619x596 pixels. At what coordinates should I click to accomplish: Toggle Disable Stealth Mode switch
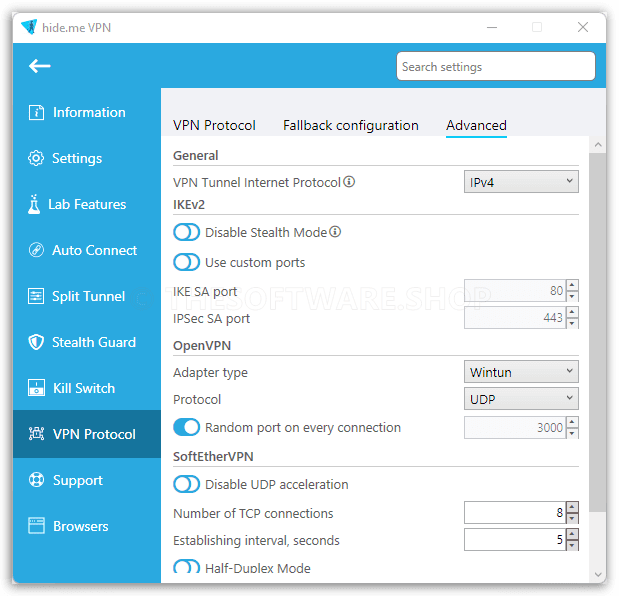click(x=187, y=232)
